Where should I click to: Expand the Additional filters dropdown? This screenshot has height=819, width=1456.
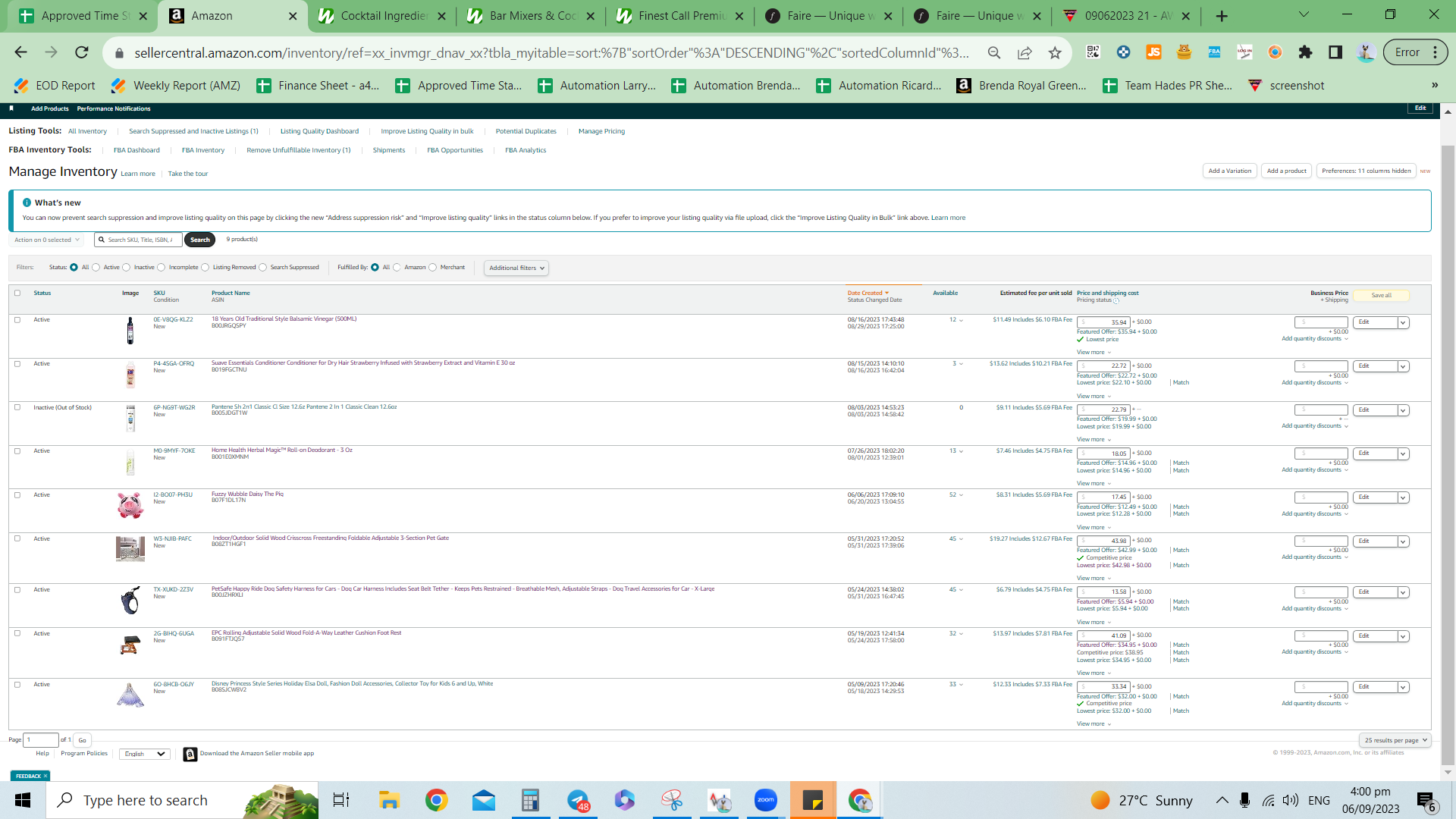516,268
